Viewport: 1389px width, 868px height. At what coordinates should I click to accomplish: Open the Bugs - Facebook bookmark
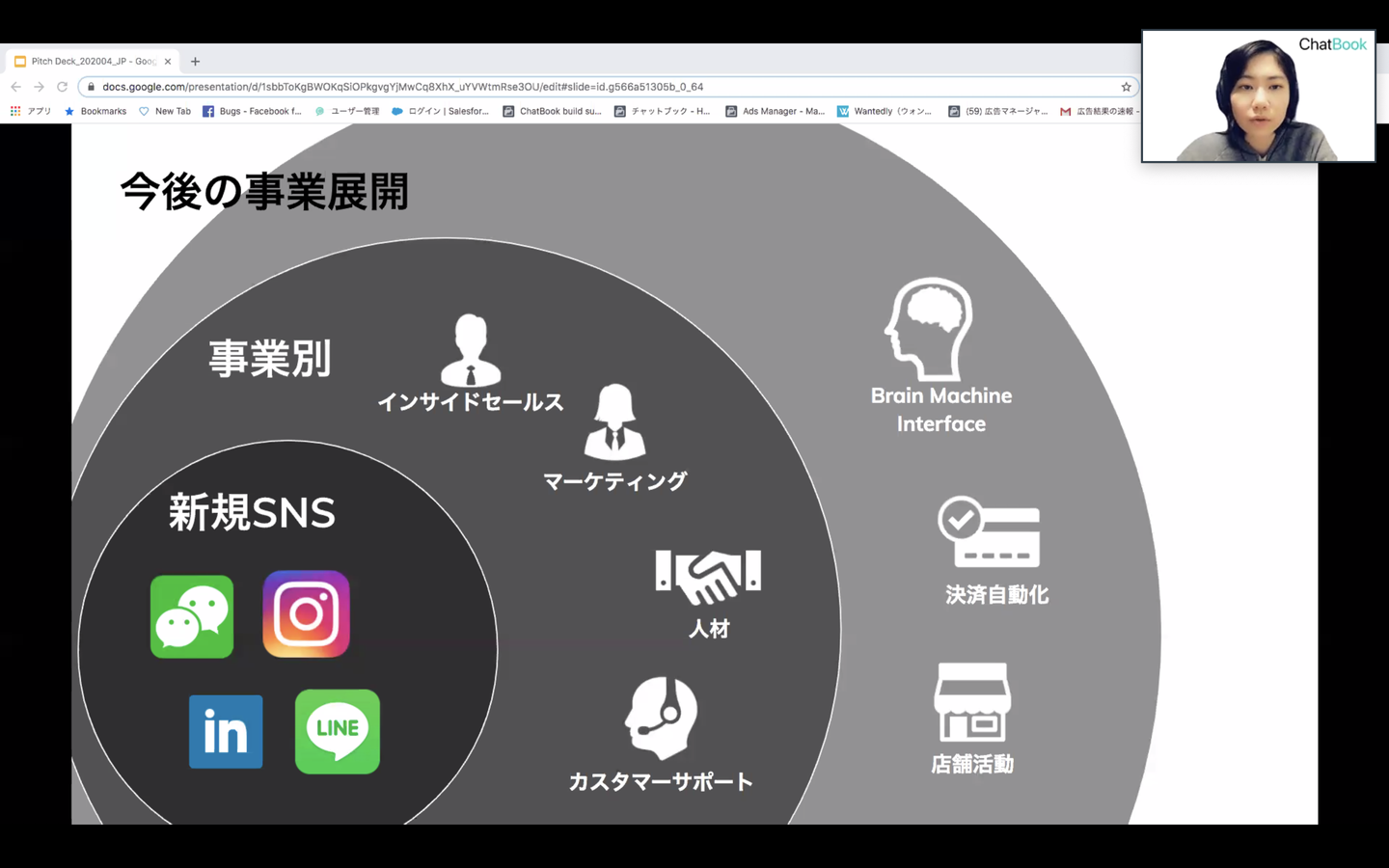tap(252, 111)
